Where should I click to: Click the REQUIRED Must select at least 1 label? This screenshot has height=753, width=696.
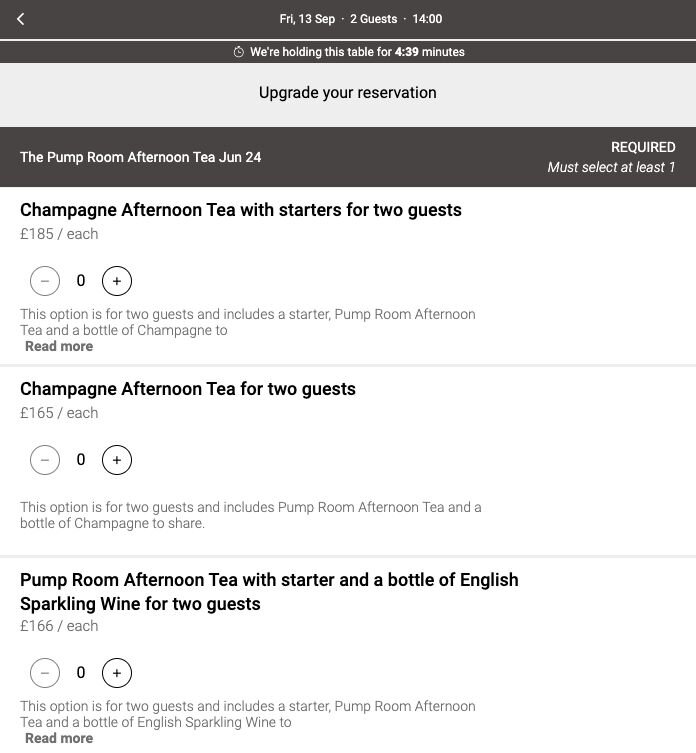[611, 157]
